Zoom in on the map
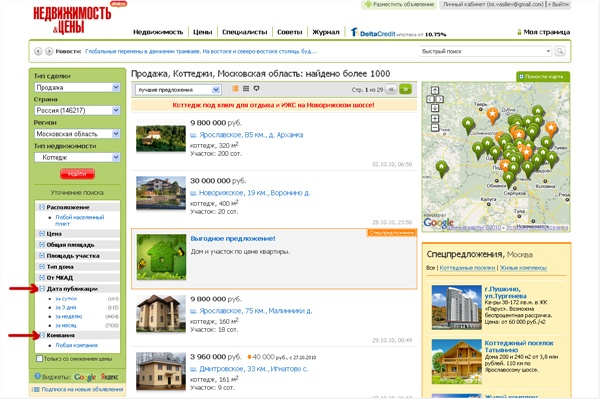This screenshot has width=600, height=399. pyautogui.click(x=435, y=118)
